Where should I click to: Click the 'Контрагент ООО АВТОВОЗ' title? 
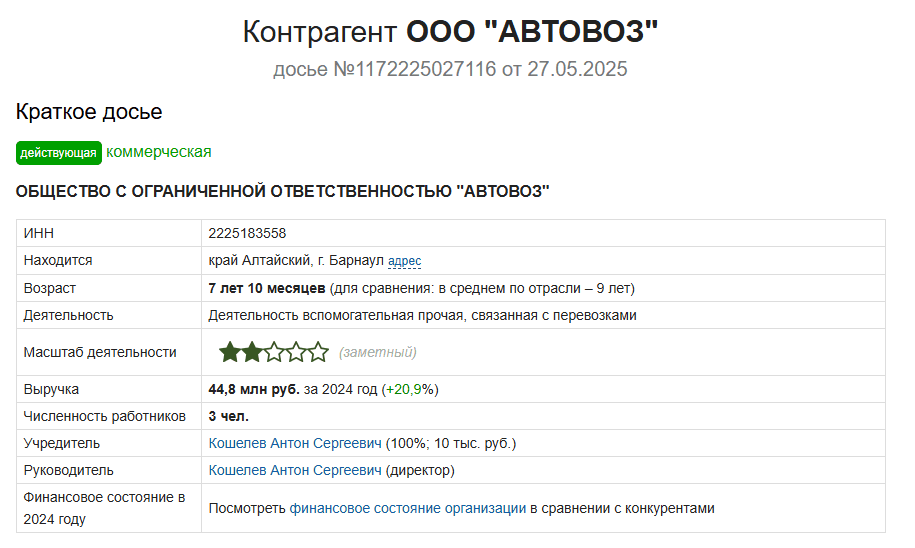pyautogui.click(x=450, y=32)
